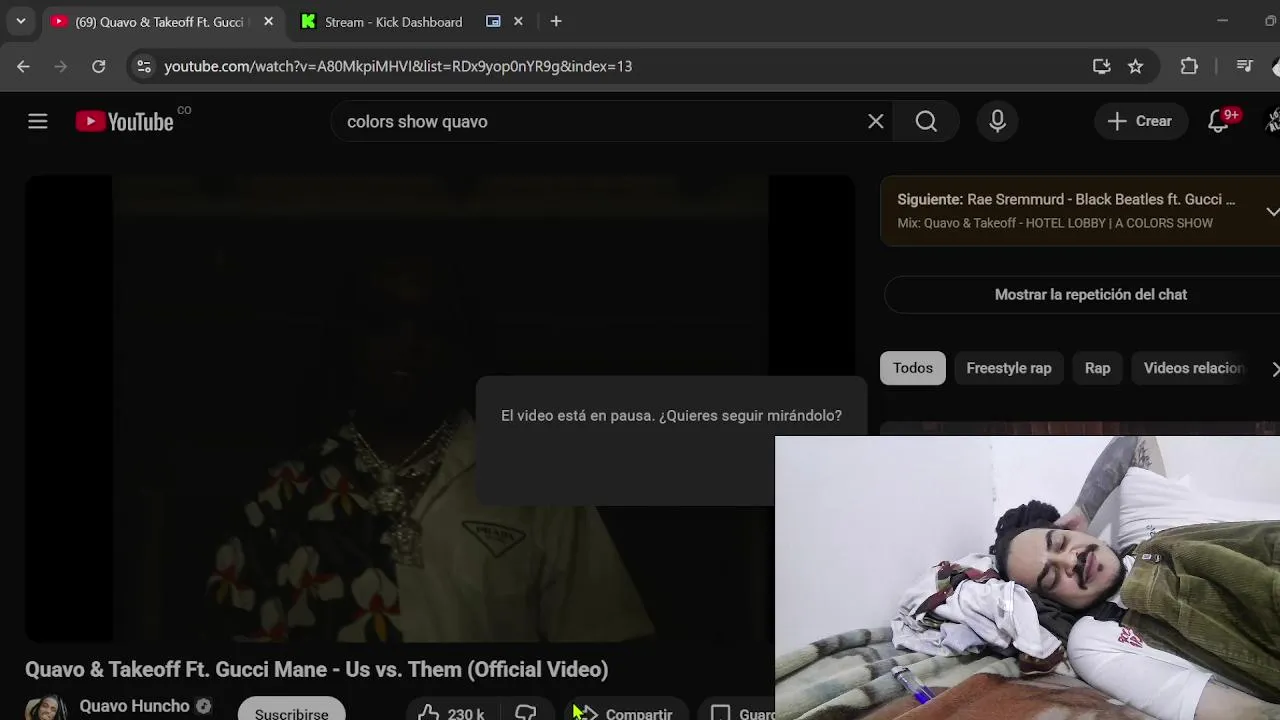Open YouTube notifications bell
1280x720 pixels.
[1218, 121]
